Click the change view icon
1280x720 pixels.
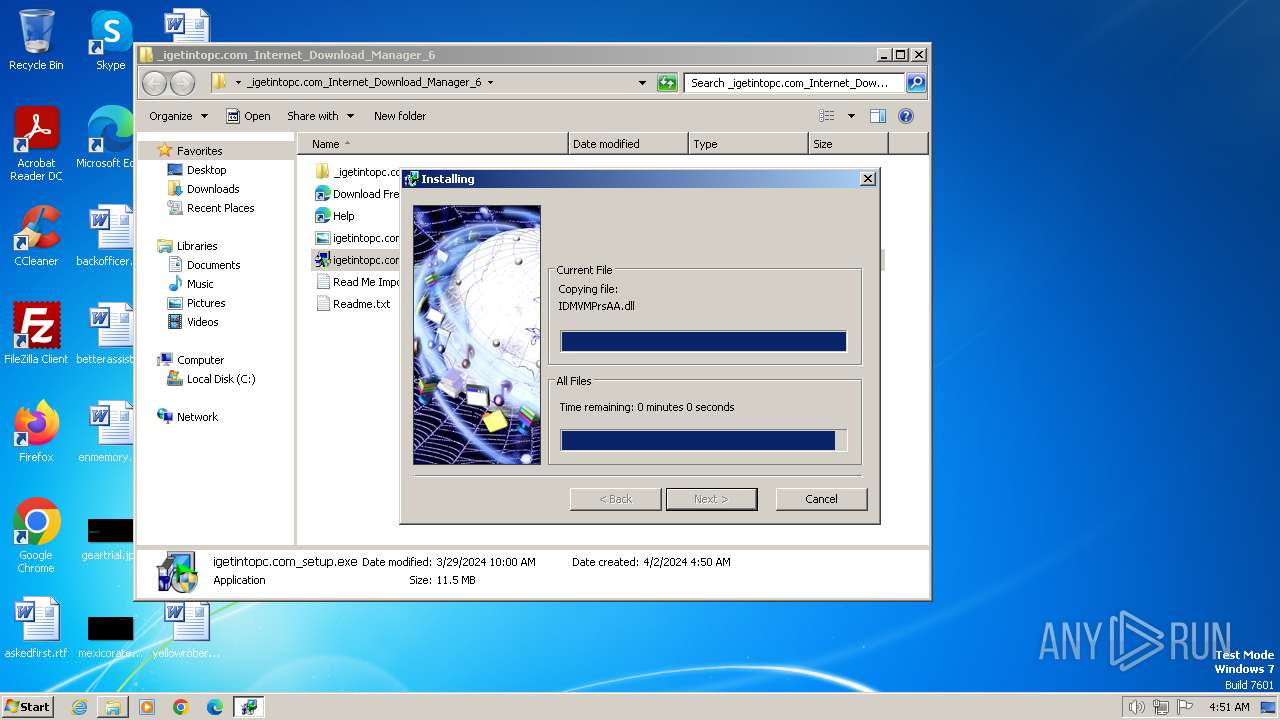827,116
